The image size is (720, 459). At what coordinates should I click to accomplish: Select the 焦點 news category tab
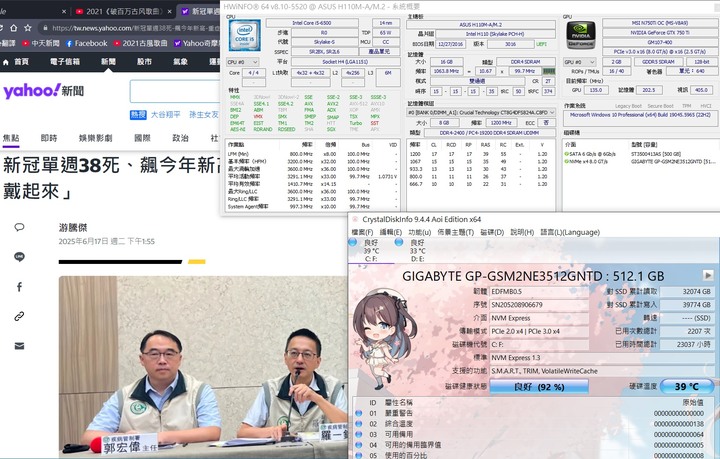click(x=11, y=138)
